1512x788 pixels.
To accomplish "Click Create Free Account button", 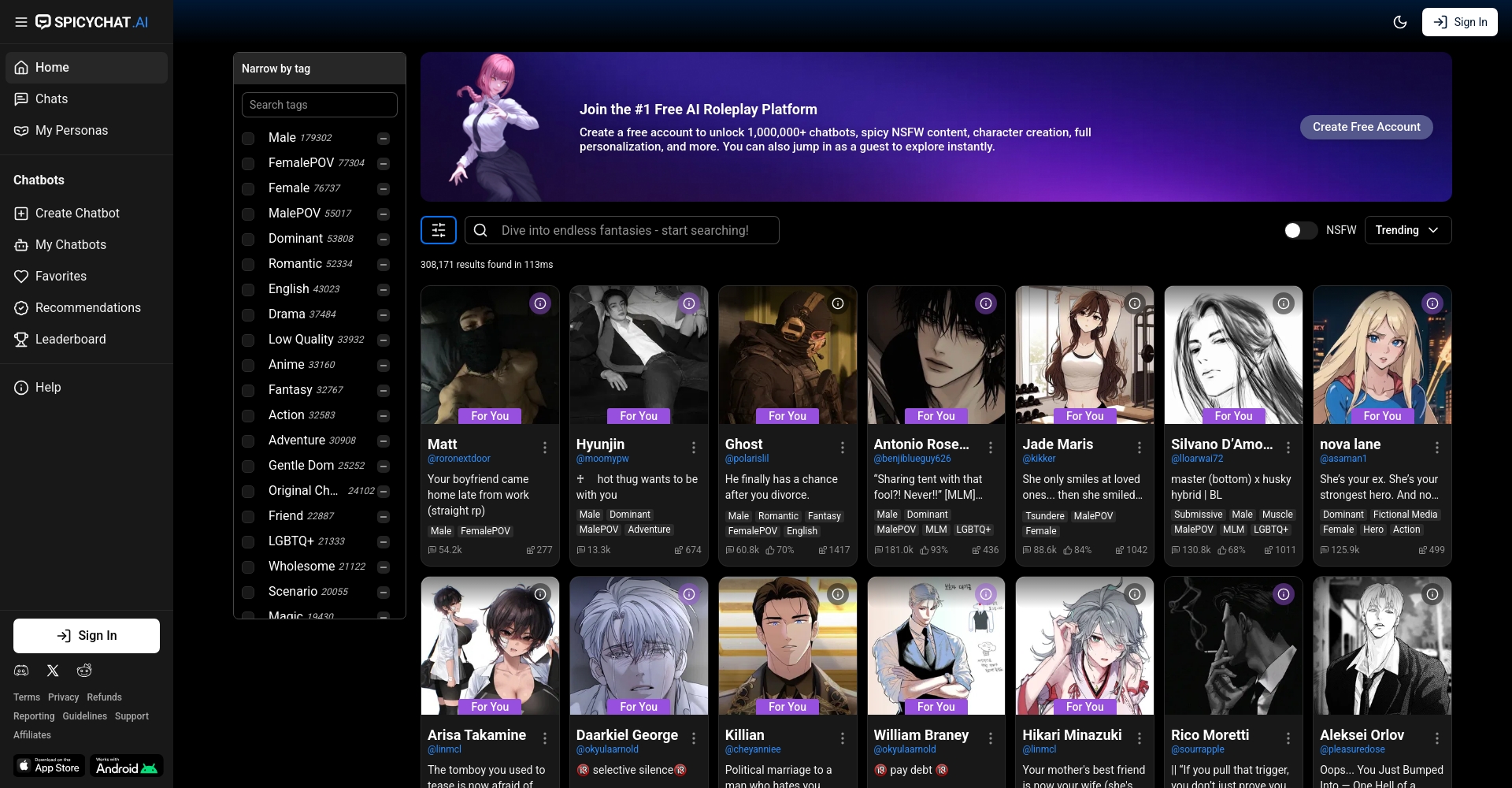I will pyautogui.click(x=1366, y=127).
